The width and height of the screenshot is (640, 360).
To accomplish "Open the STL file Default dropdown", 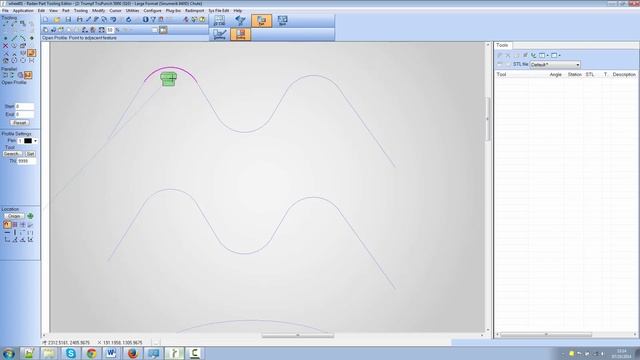I will click(555, 65).
